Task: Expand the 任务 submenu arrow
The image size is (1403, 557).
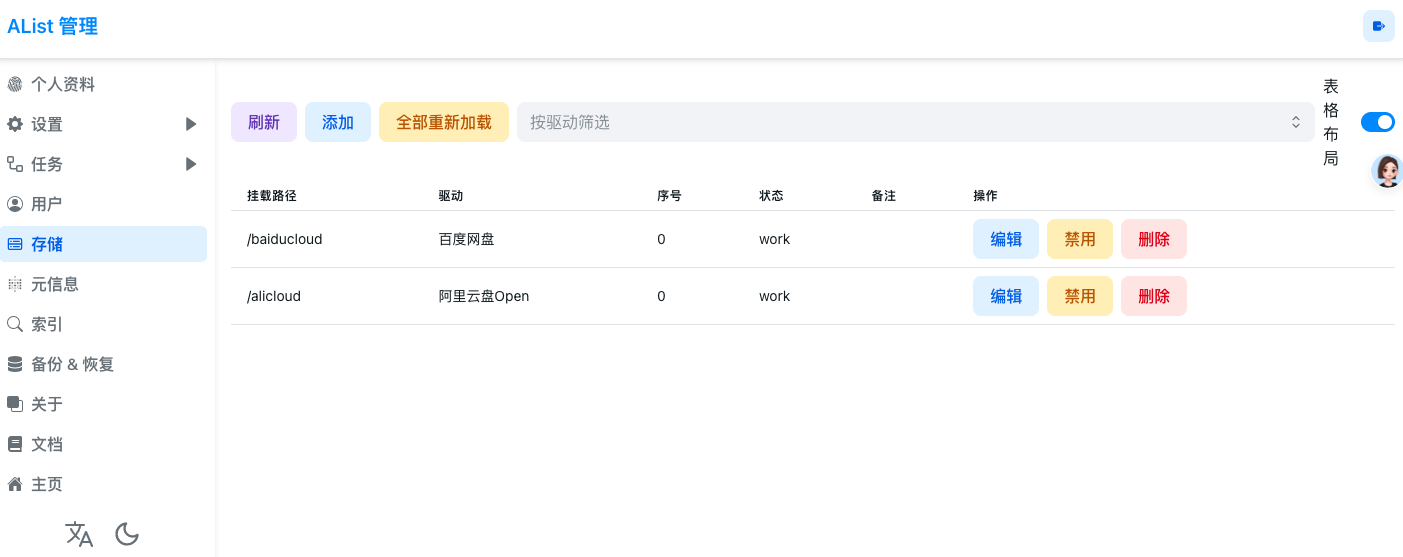Action: [191, 164]
